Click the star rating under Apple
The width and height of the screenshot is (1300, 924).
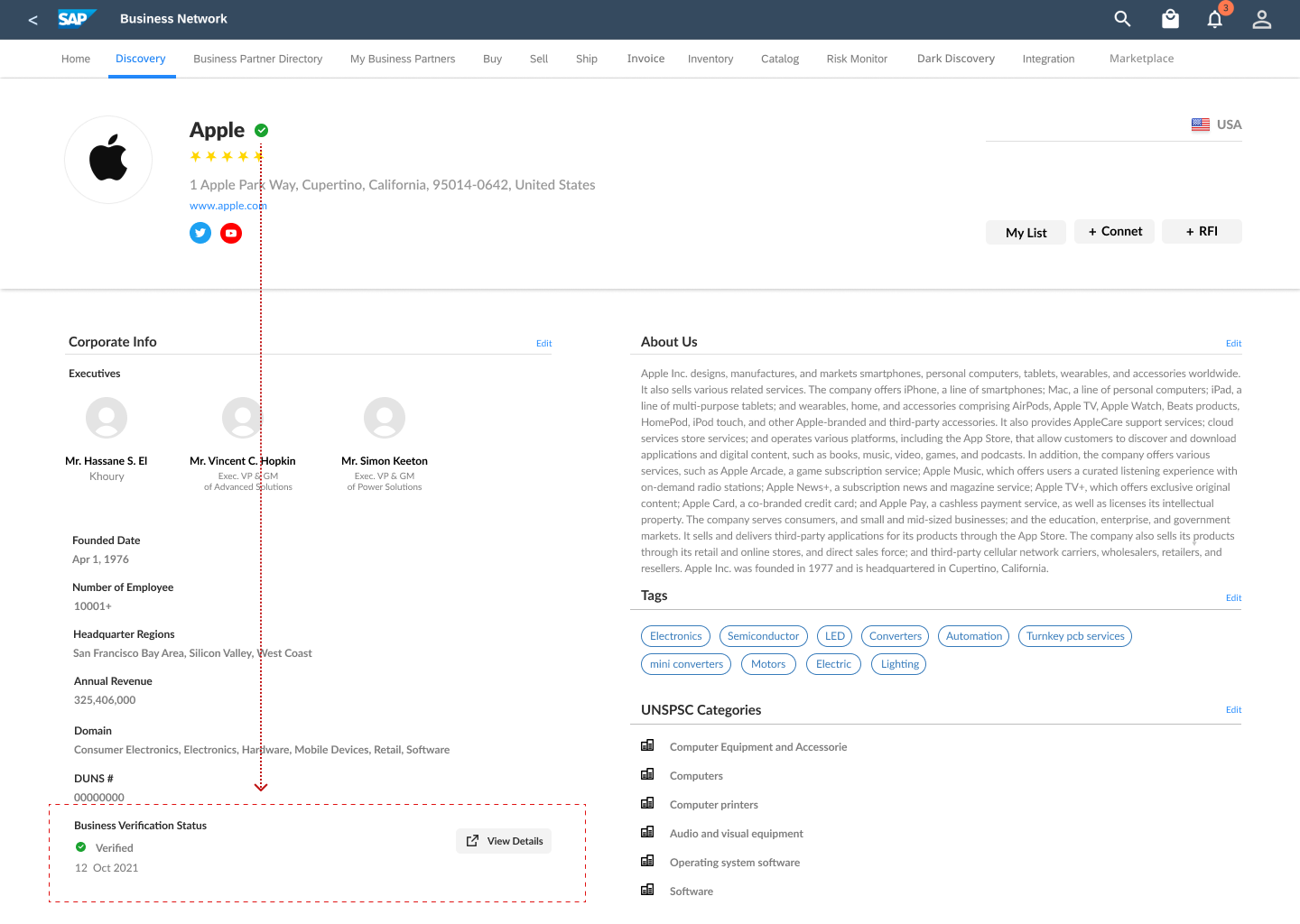click(x=227, y=156)
